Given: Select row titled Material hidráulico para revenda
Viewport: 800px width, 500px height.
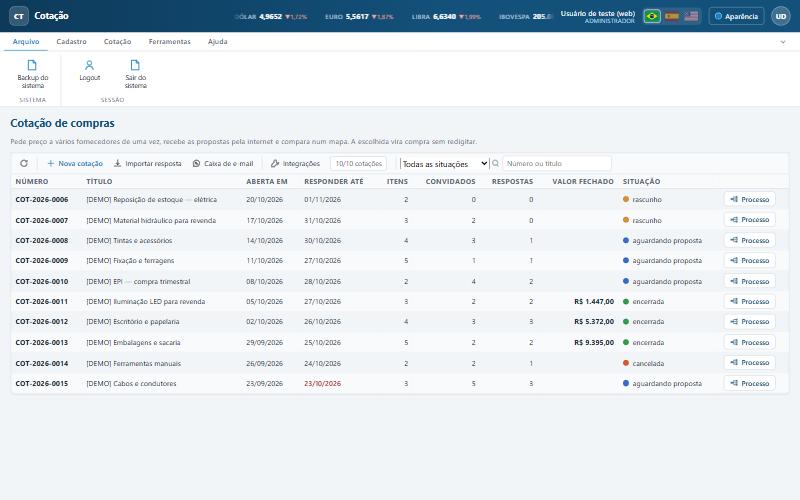Looking at the screenshot, I should point(399,220).
